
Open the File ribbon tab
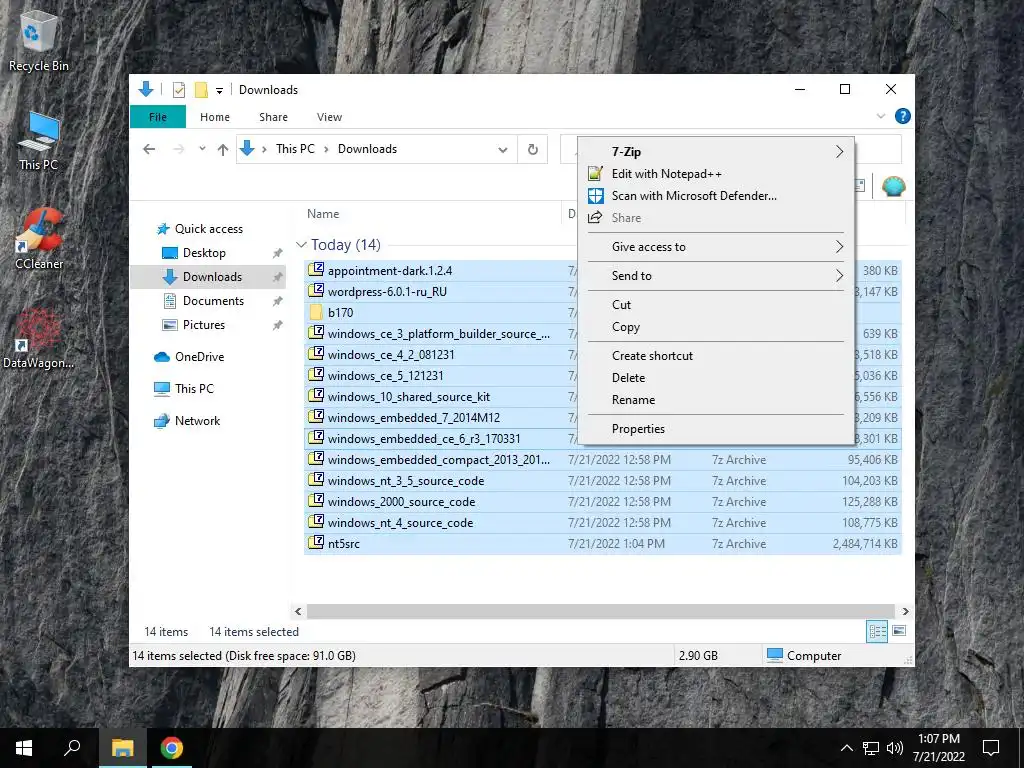157,117
